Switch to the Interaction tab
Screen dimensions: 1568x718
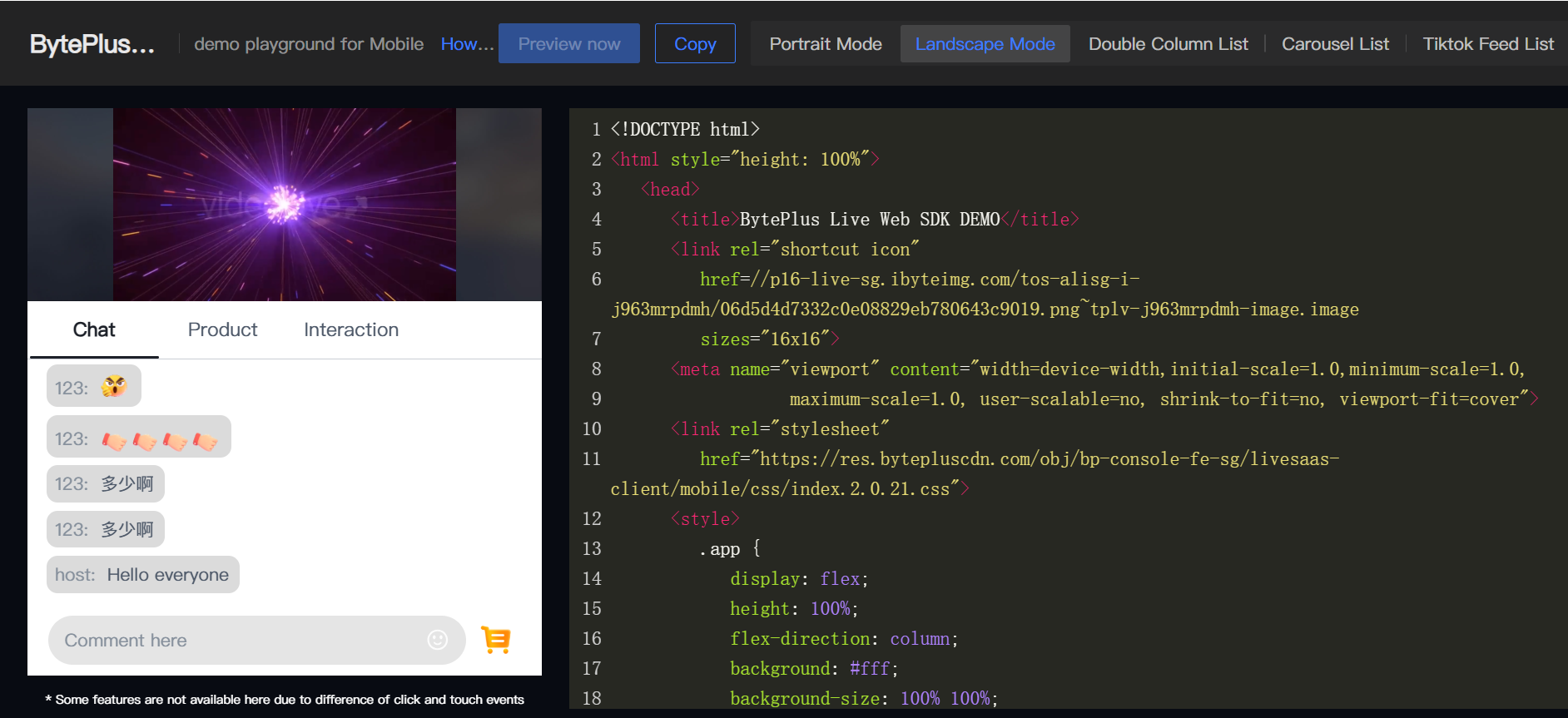[x=350, y=329]
